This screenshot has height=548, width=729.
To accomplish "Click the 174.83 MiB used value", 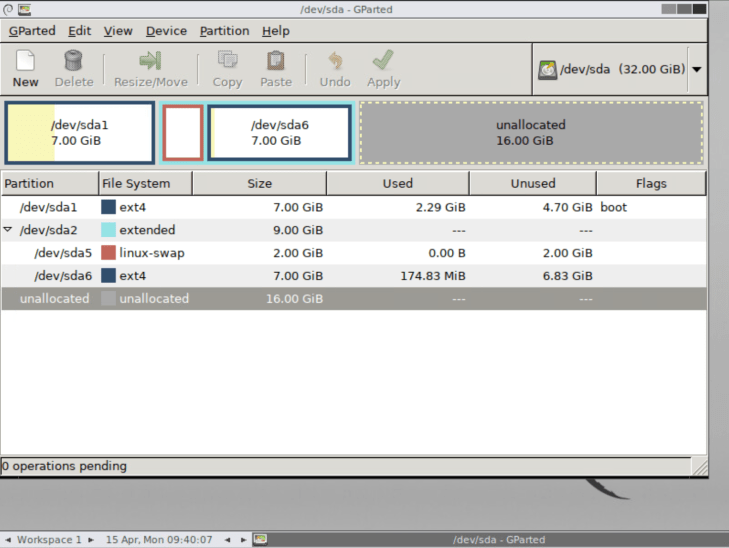I will point(433,276).
